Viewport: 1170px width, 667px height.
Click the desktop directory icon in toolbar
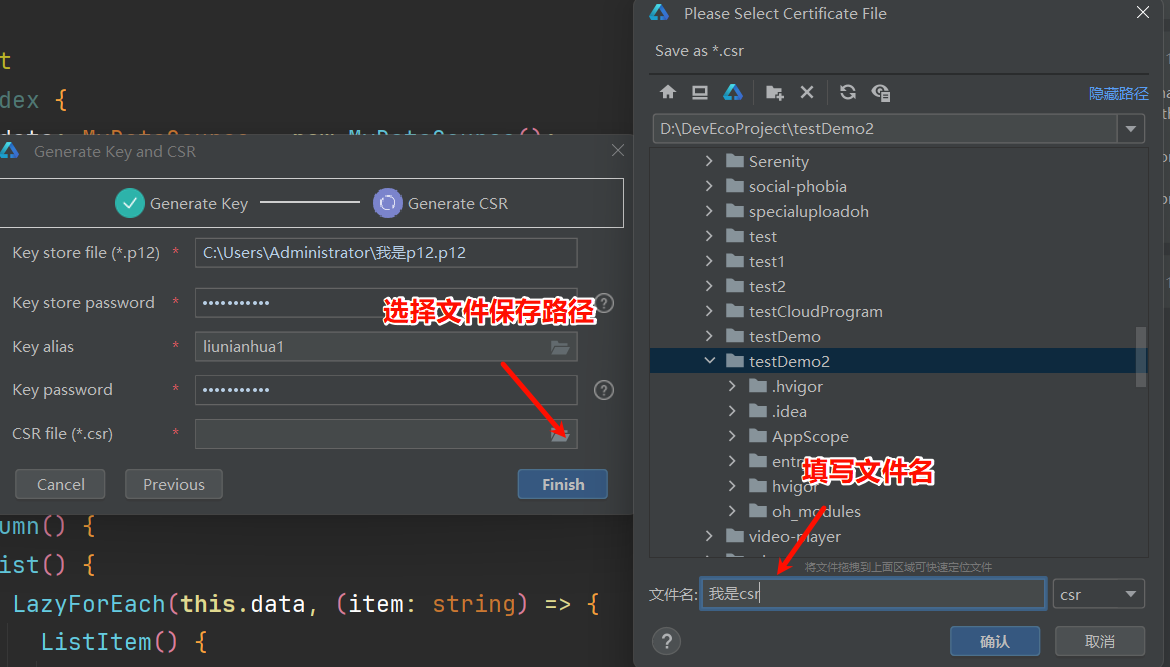(700, 93)
